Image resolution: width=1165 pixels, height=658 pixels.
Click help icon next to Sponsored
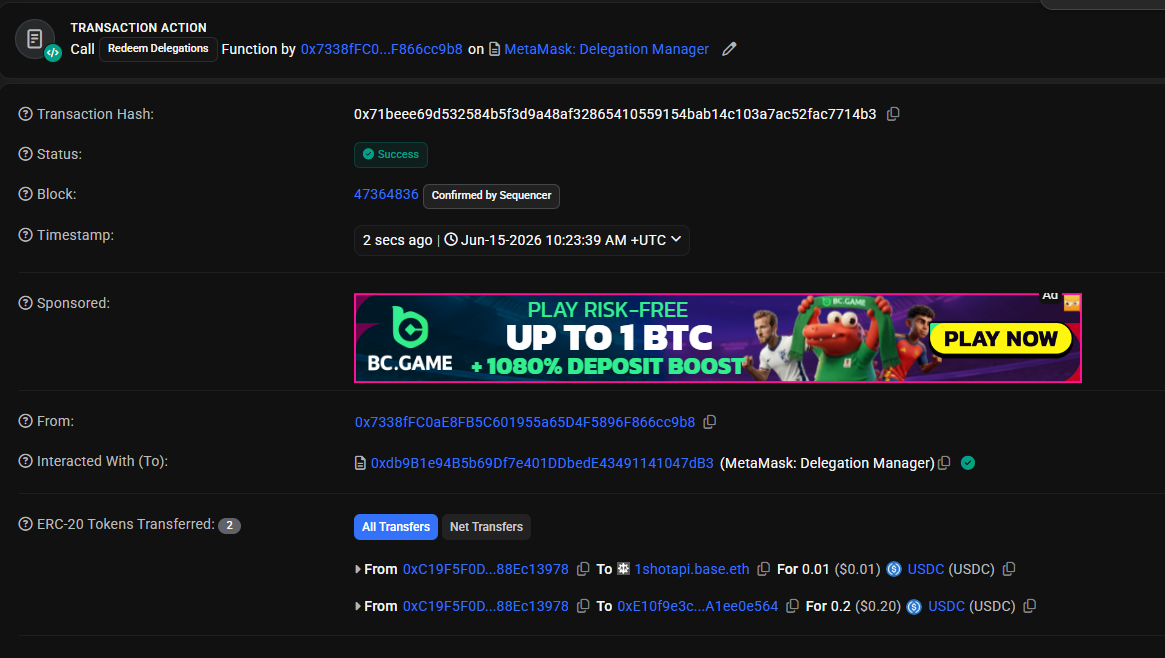[25, 303]
